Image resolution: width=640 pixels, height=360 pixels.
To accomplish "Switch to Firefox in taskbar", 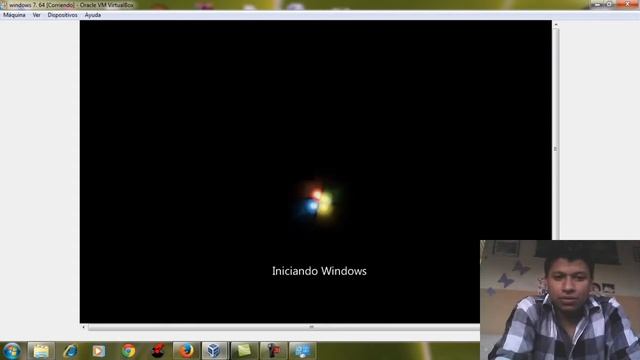I will (x=187, y=351).
